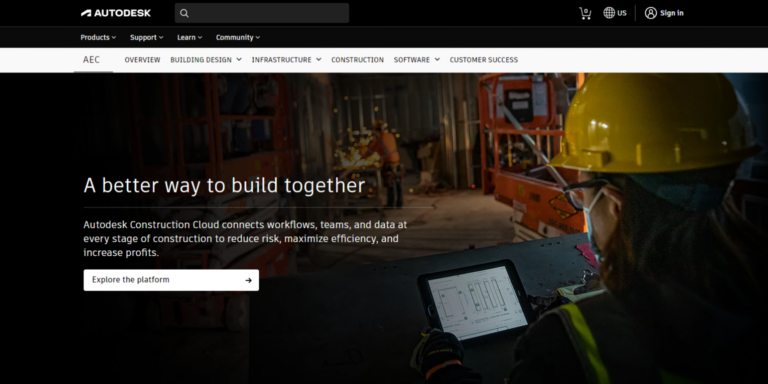Open the shopping cart icon
The height and width of the screenshot is (384, 768).
click(x=585, y=13)
